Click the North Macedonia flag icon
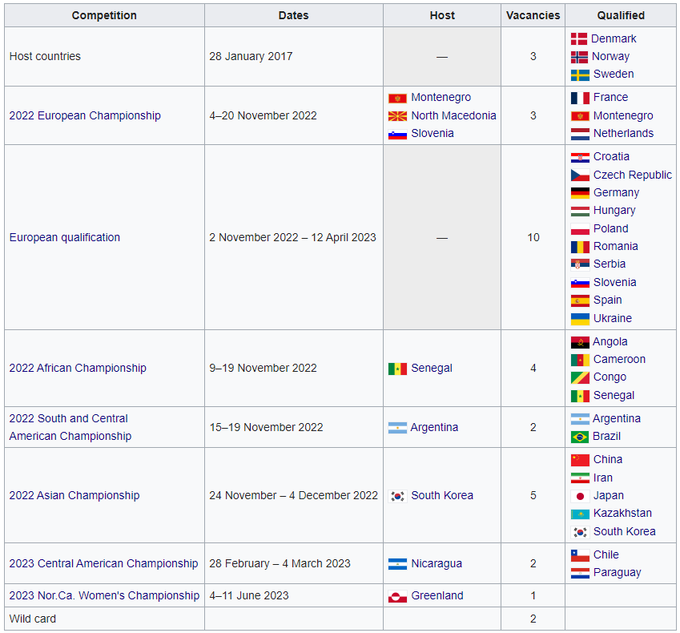Image resolution: width=680 pixels, height=633 pixels. pos(397,116)
